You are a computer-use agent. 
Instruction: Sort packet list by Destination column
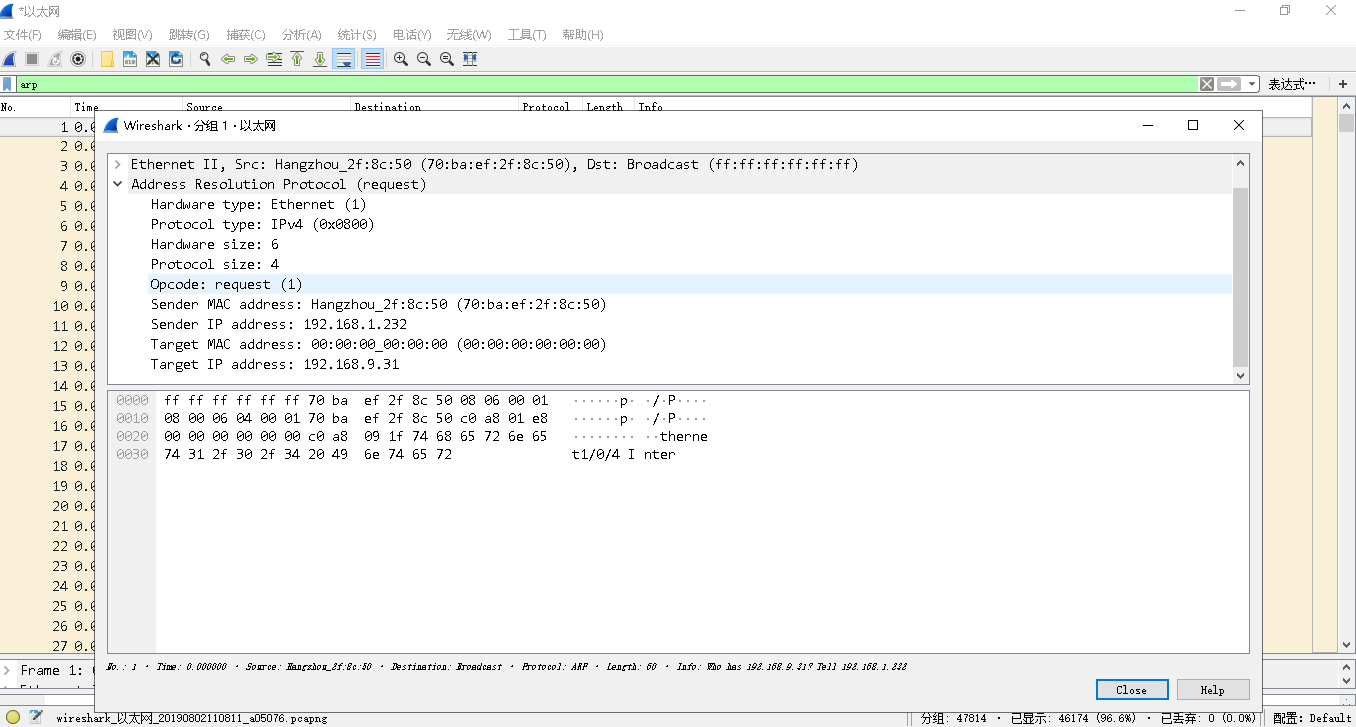tap(387, 107)
